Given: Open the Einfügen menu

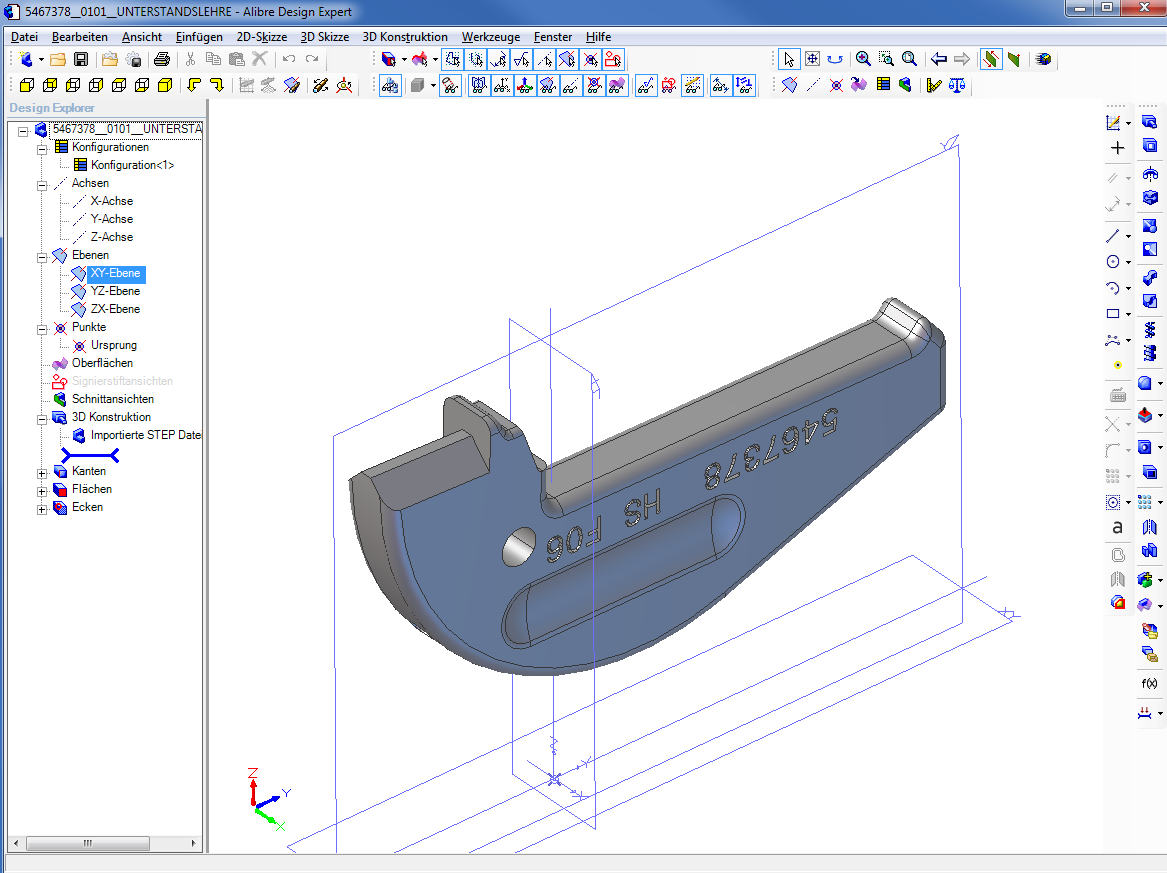Looking at the screenshot, I should [x=199, y=36].
